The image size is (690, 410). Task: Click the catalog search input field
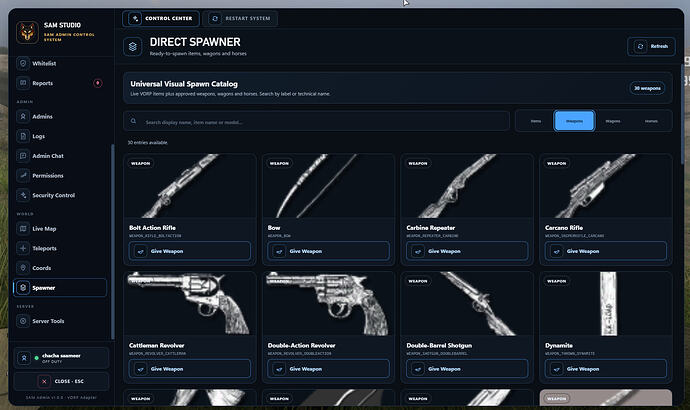coord(316,121)
